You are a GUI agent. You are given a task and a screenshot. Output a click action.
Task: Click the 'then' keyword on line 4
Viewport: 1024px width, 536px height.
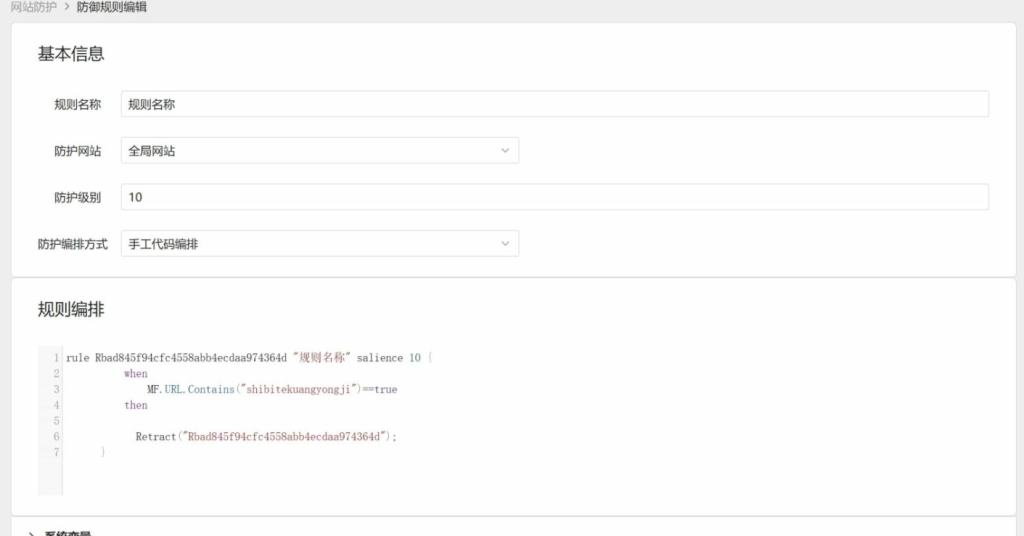coord(136,405)
